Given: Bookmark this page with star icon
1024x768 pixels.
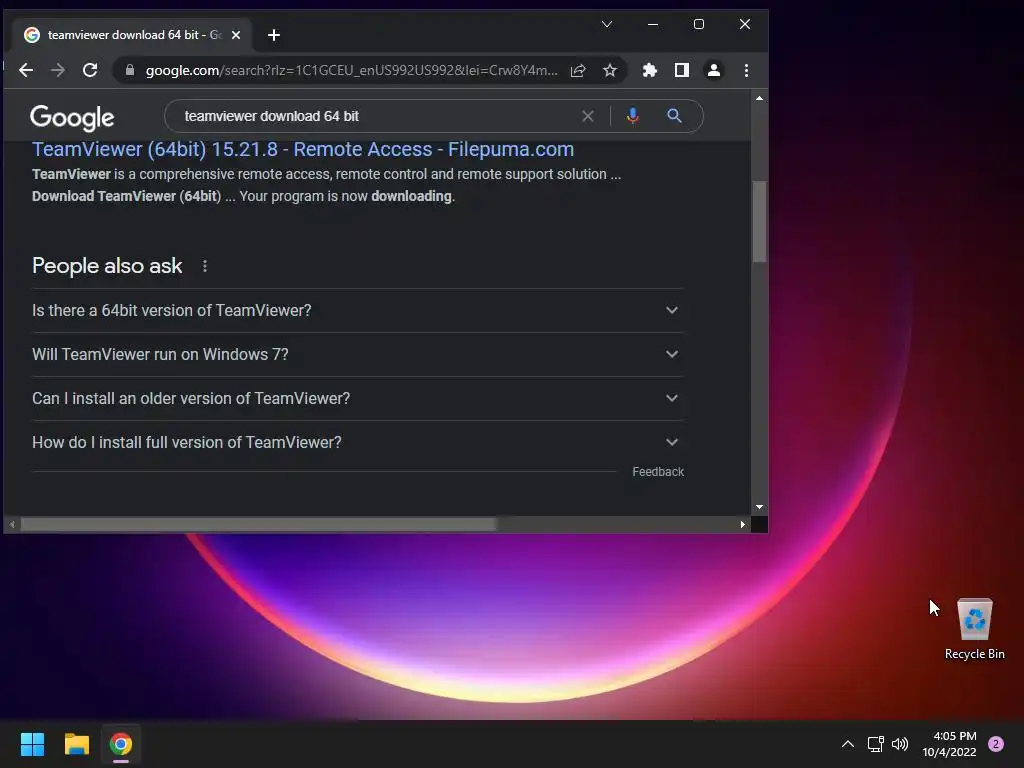Looking at the screenshot, I should [x=609, y=71].
